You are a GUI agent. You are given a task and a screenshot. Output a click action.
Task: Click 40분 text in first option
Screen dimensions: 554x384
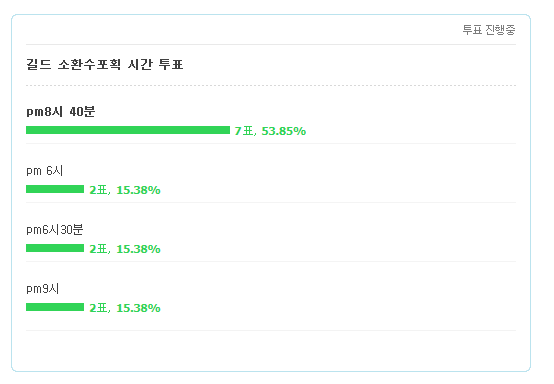[82, 112]
